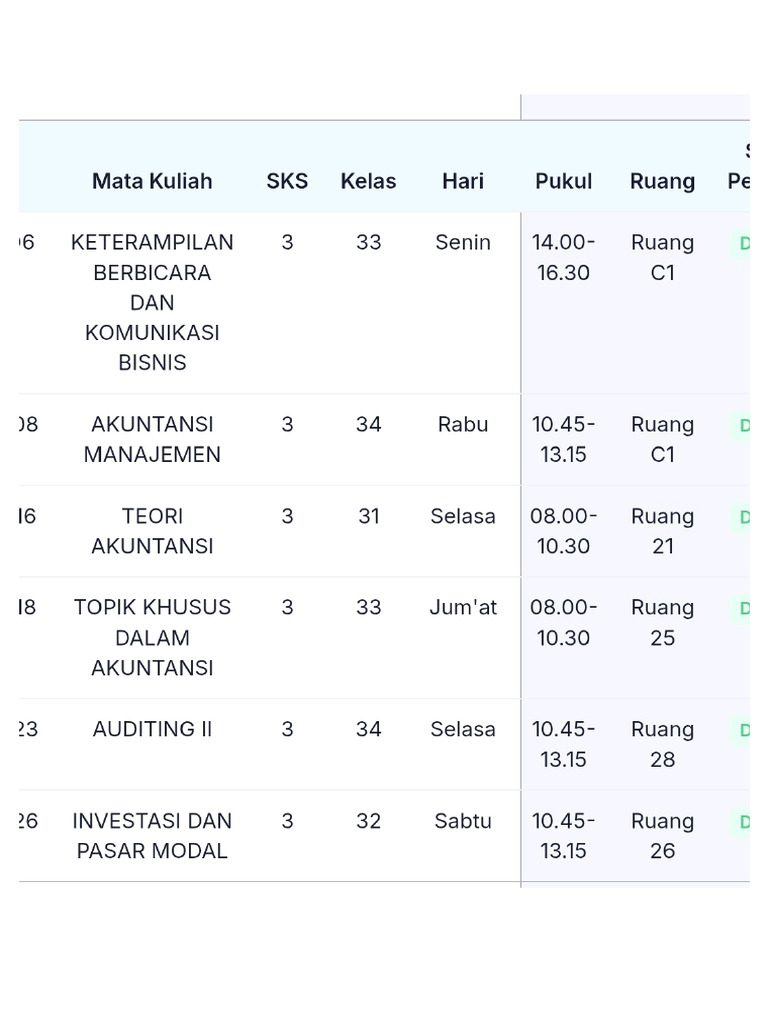This screenshot has width=768, height=1024.
Task: Select Topik Khusus Dalam Akuntansi course
Action: 152,637
